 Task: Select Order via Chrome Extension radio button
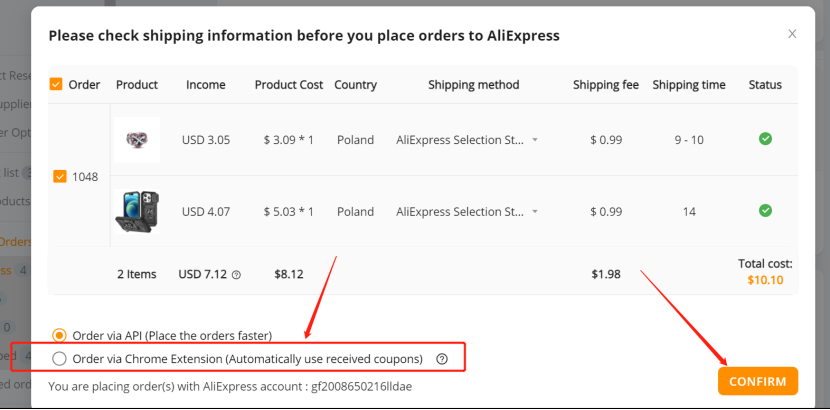(x=59, y=359)
